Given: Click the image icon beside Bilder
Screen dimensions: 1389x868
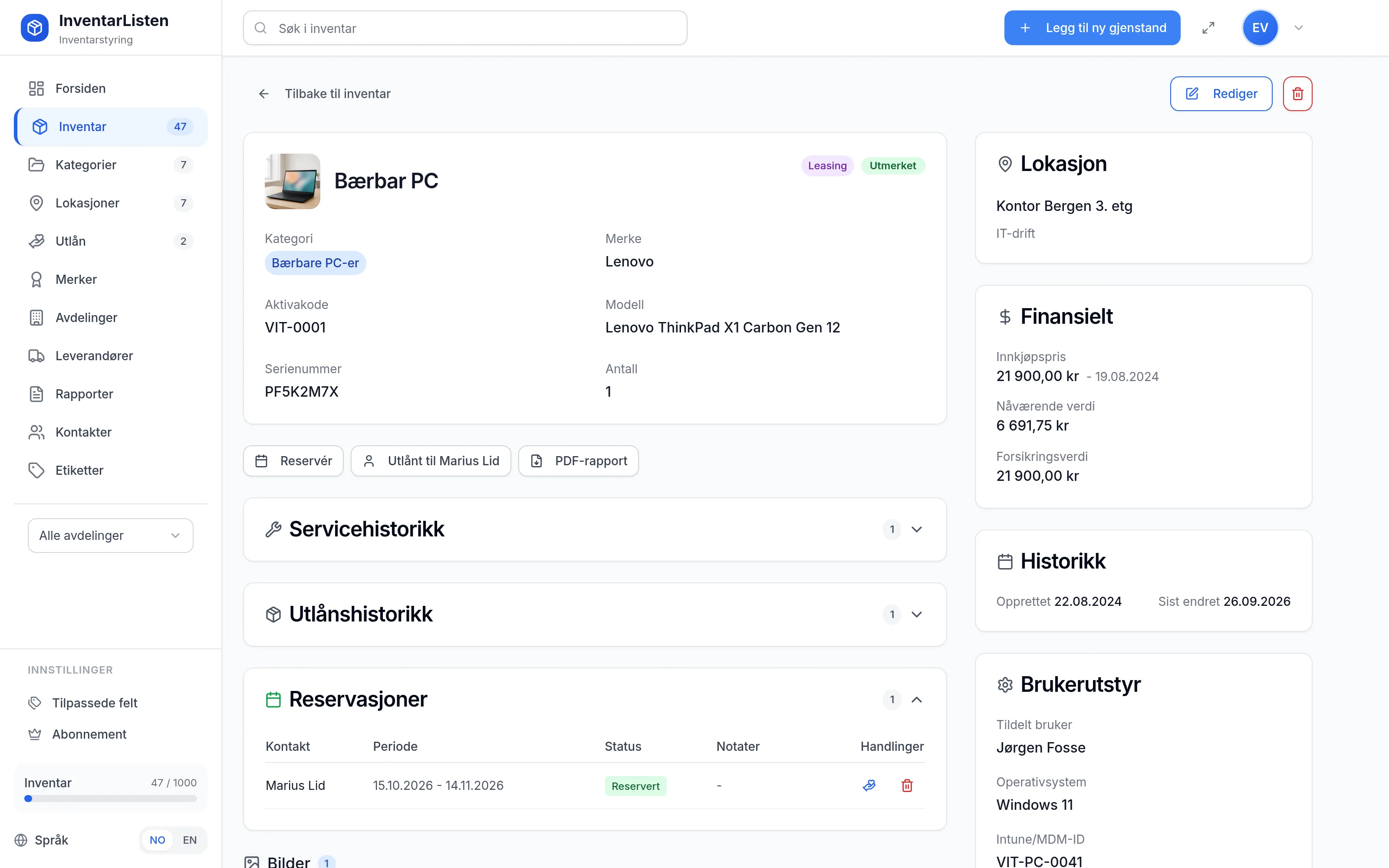Looking at the screenshot, I should tap(251, 862).
